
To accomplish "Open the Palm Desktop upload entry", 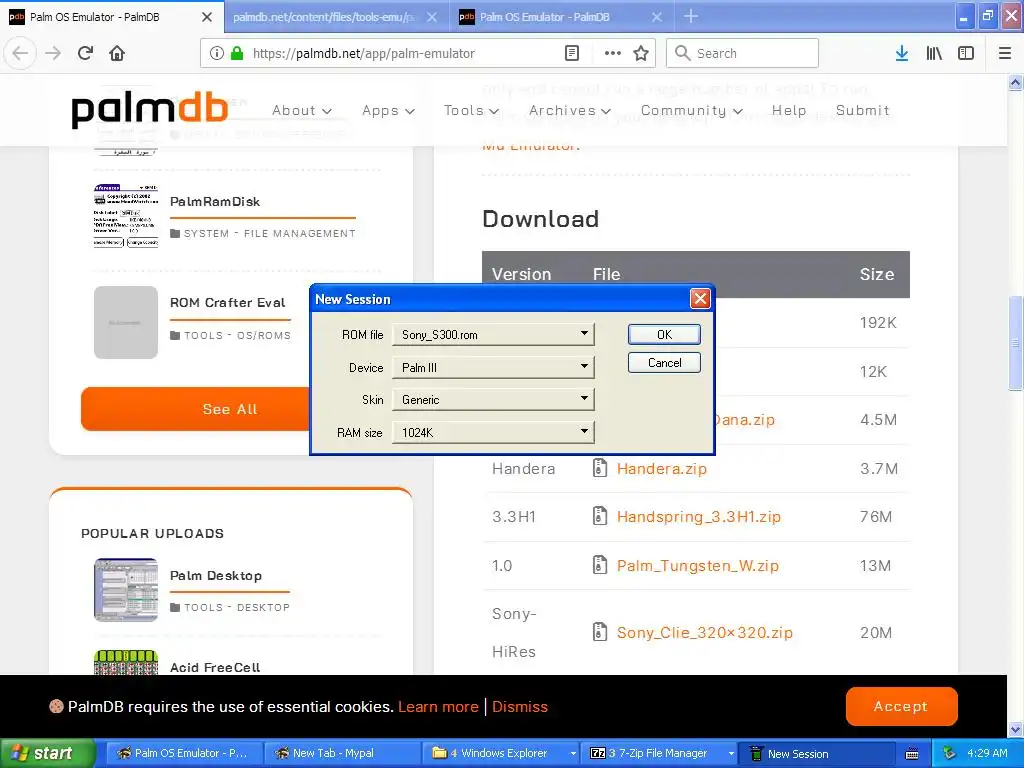I will pyautogui.click(x=216, y=575).
